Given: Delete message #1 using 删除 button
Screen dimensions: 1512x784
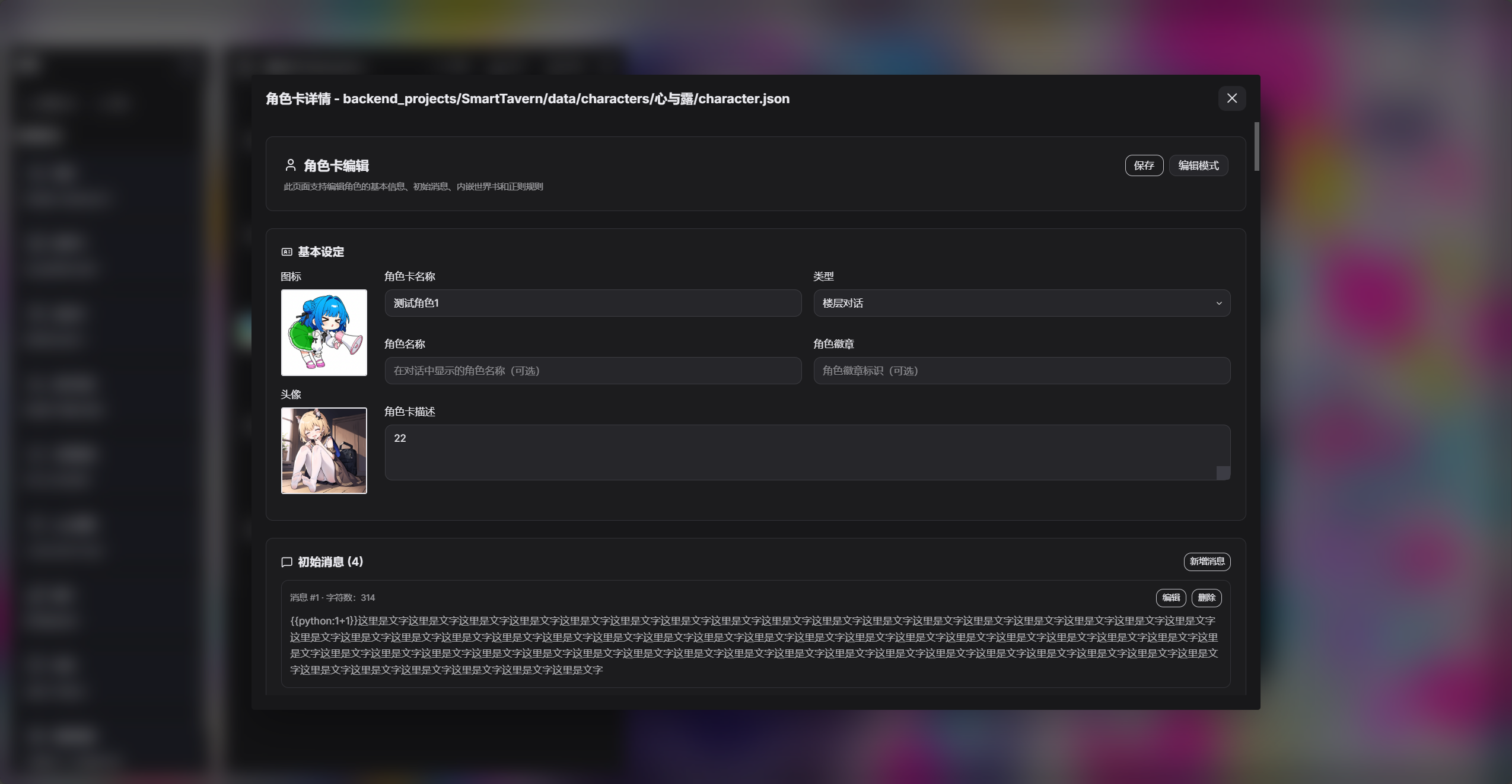Looking at the screenshot, I should pos(1206,598).
